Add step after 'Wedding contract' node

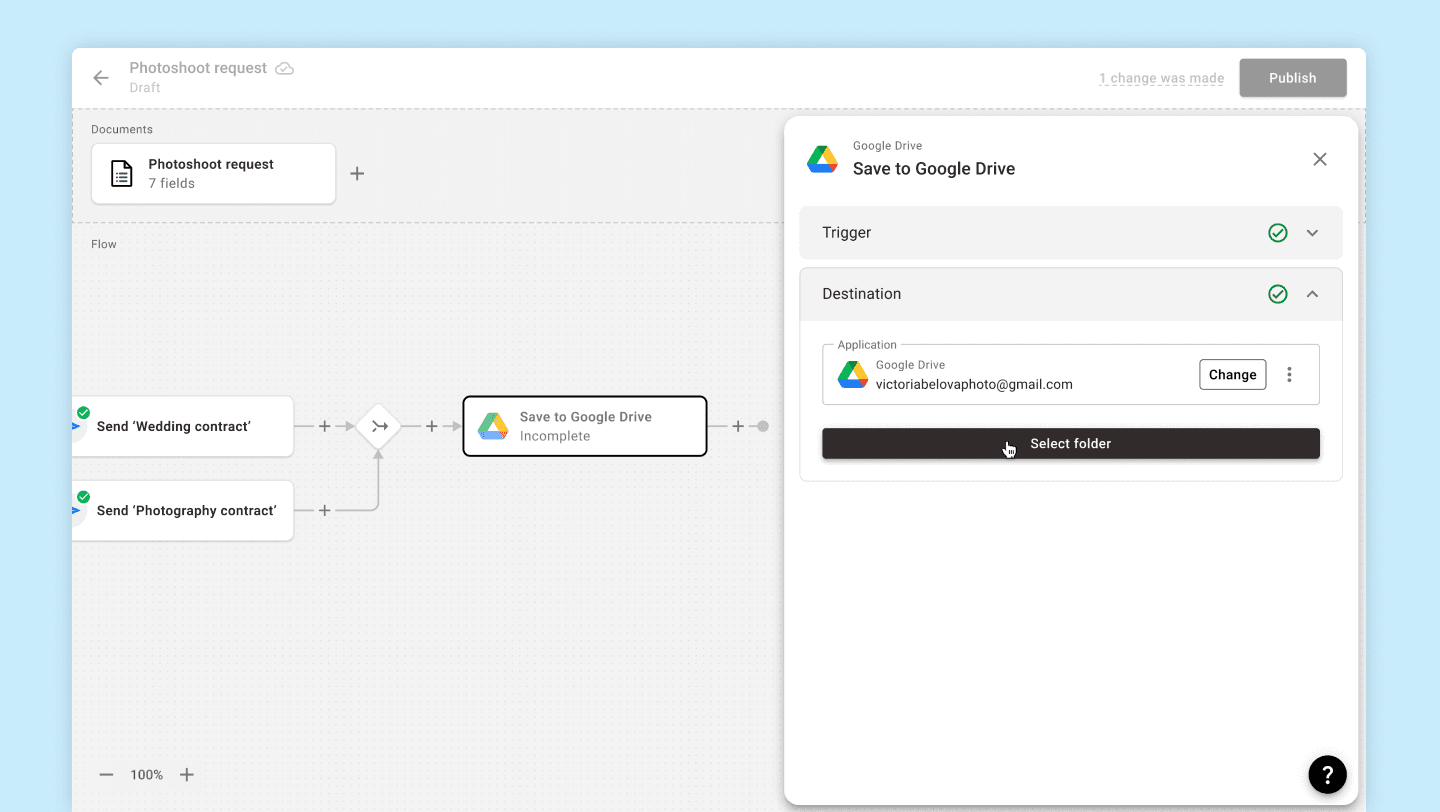tap(324, 426)
